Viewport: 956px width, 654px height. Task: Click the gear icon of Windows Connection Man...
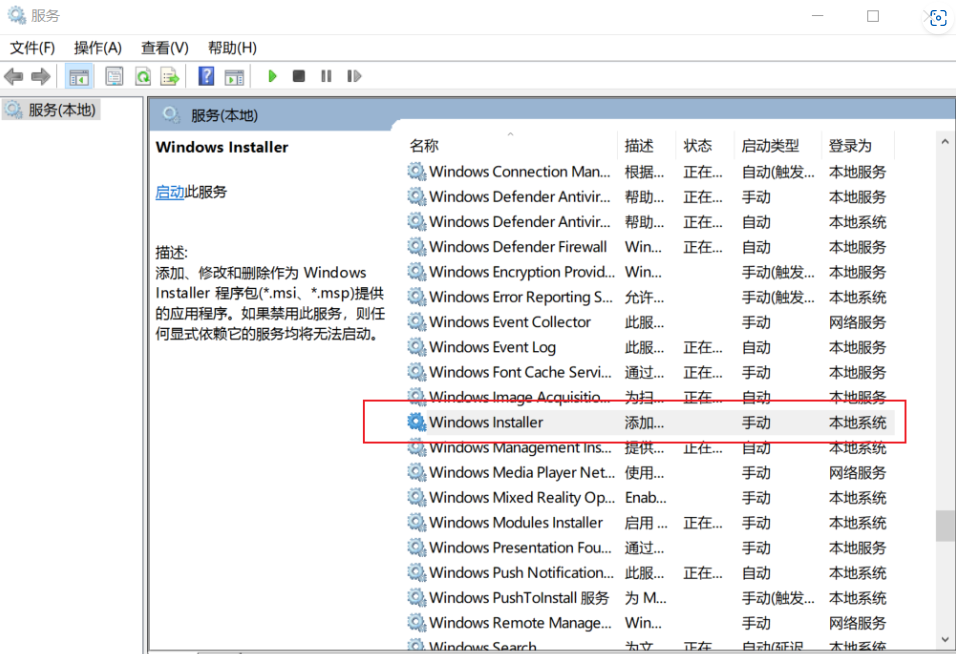(417, 172)
